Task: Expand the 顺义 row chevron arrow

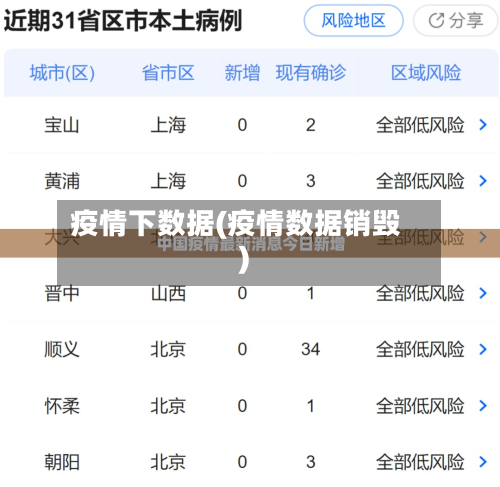Action: 483,349
